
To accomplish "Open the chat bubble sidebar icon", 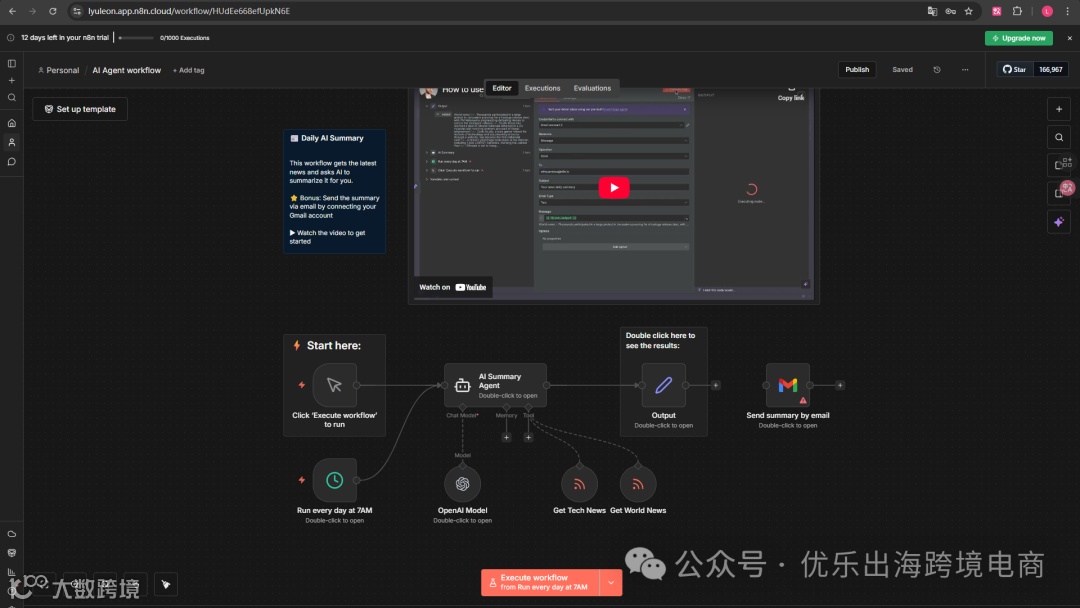I will [12, 162].
